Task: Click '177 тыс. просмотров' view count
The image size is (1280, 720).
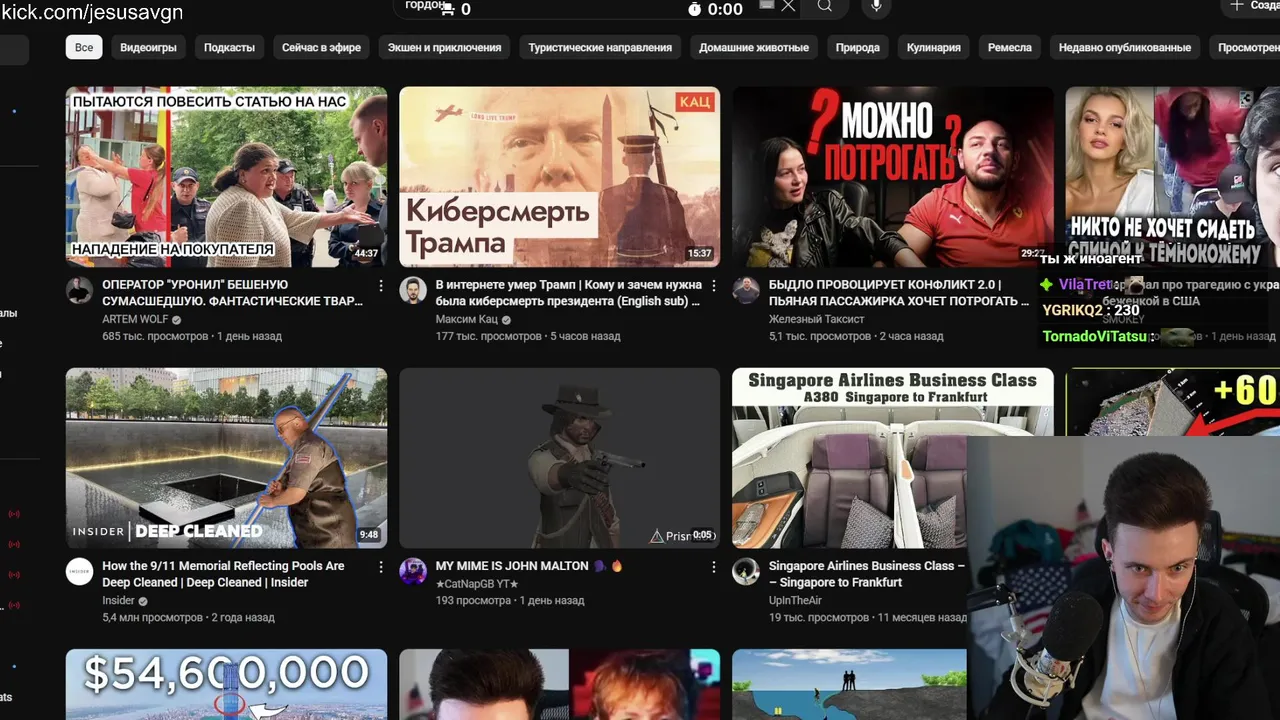Action: (488, 337)
